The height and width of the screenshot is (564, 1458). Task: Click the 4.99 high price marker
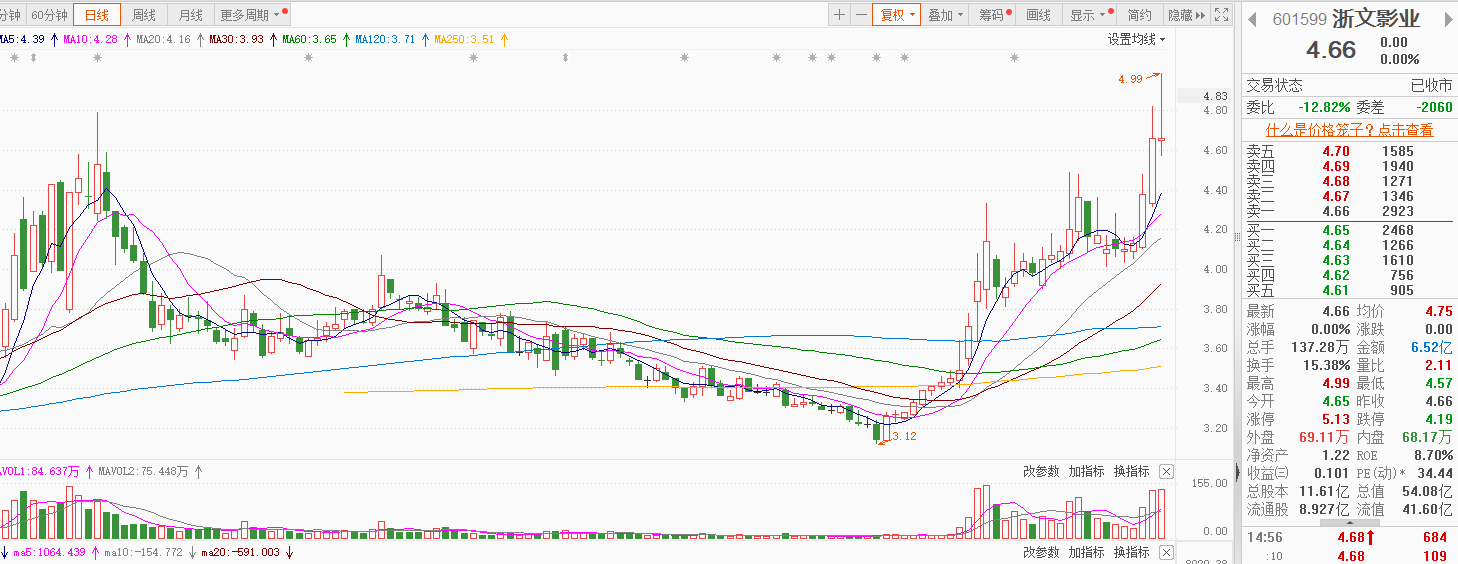(x=1130, y=79)
